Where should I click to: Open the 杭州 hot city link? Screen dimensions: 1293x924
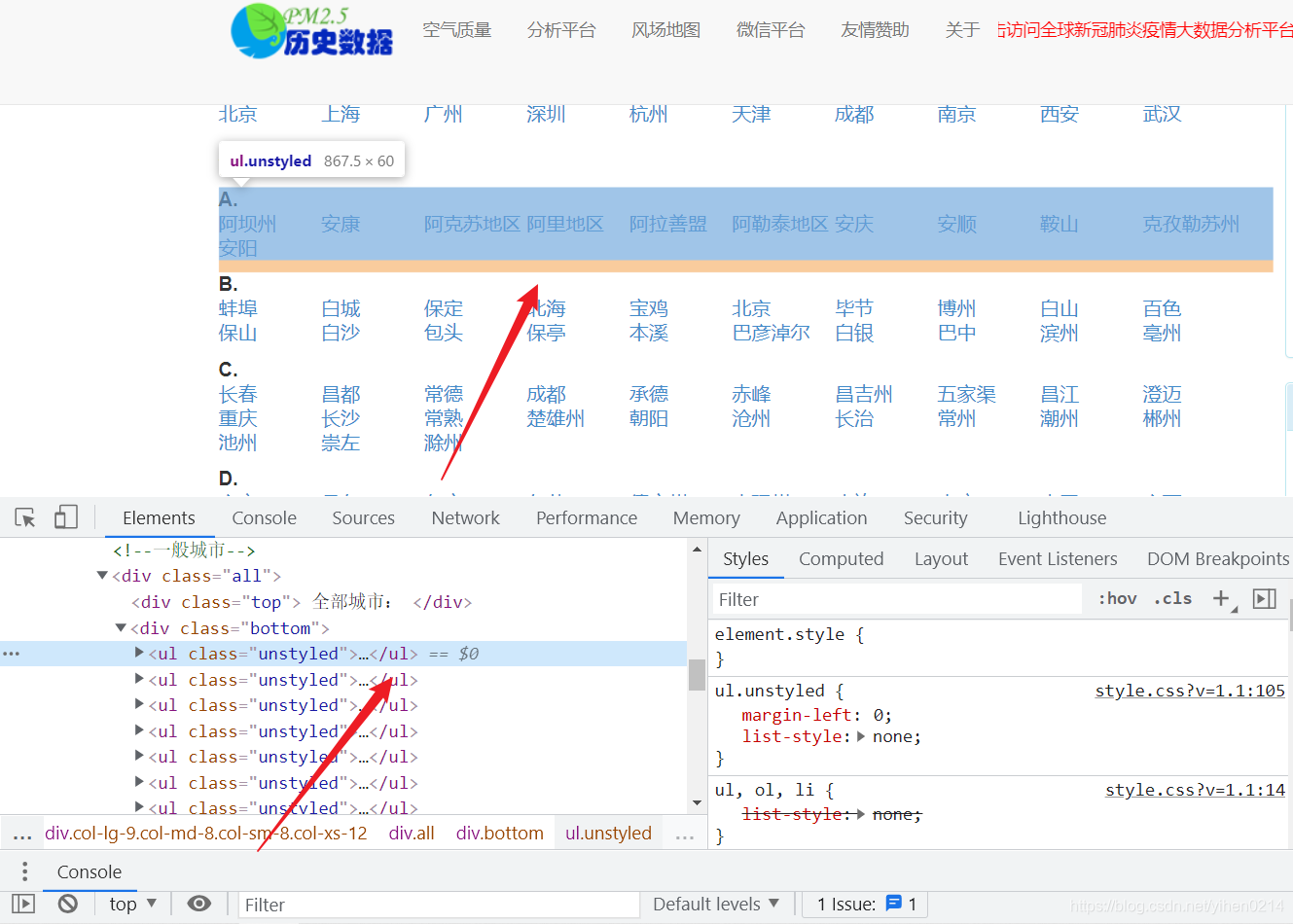(x=648, y=114)
